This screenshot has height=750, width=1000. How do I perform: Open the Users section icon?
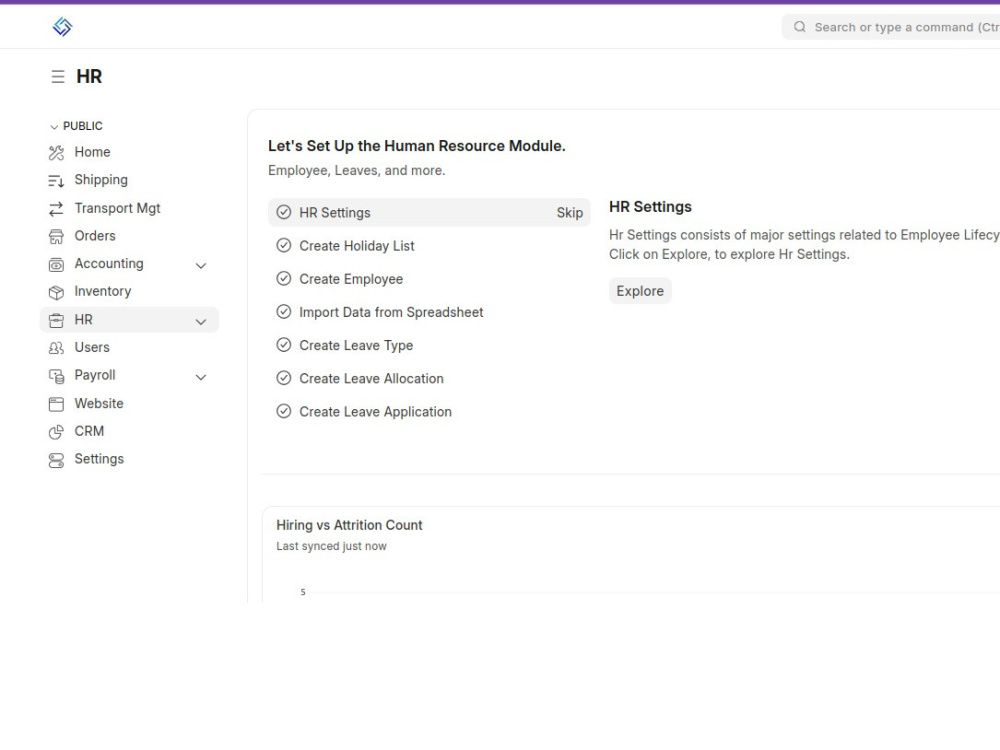[x=55, y=347]
